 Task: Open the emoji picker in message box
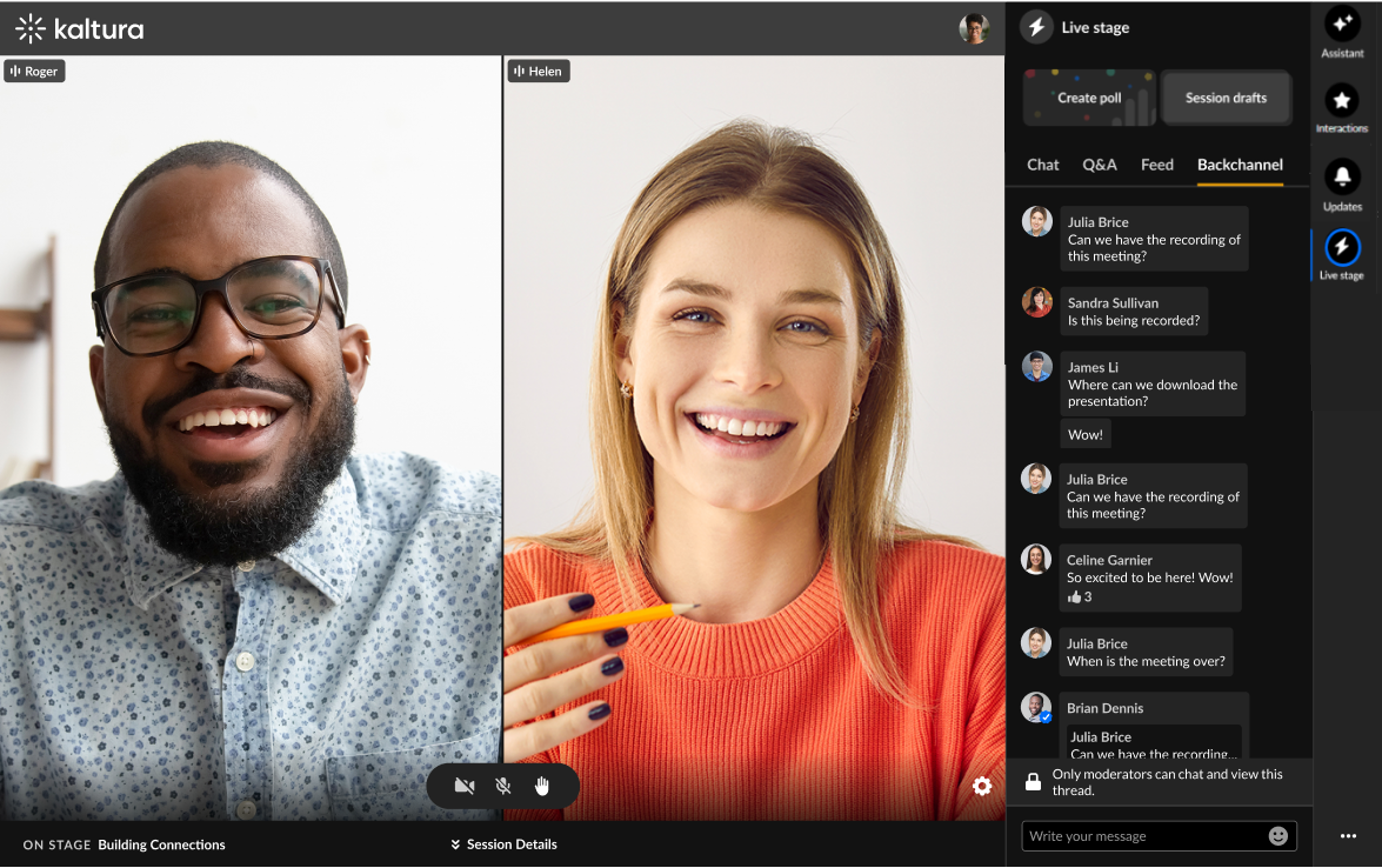(1278, 837)
